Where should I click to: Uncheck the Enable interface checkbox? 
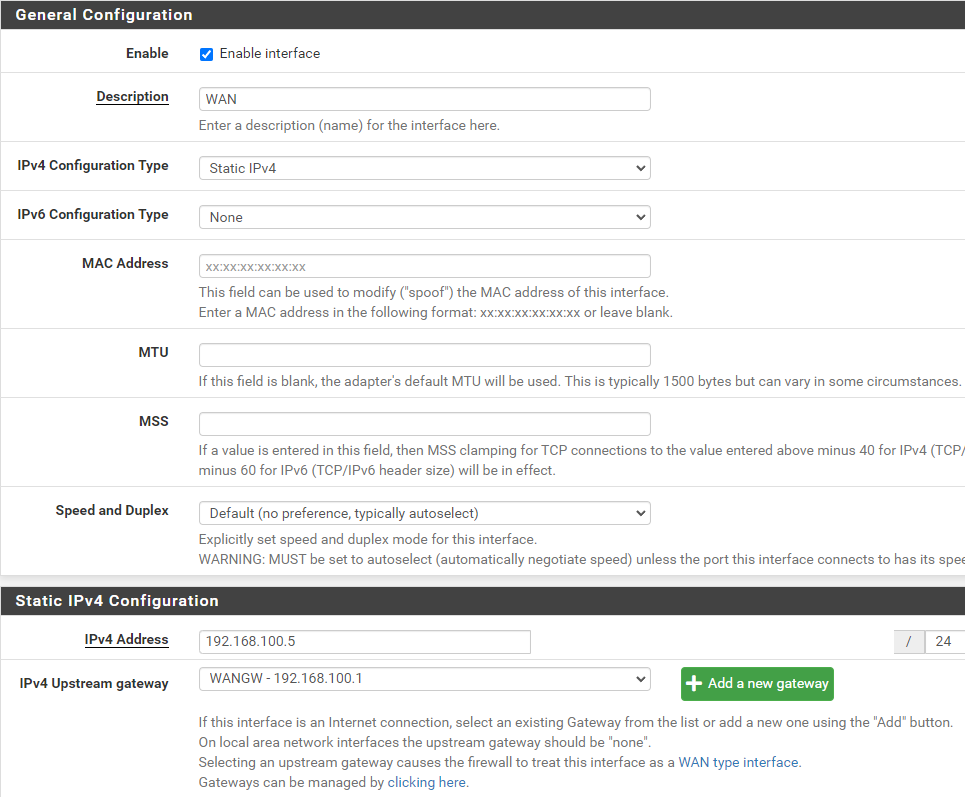pyautogui.click(x=206, y=54)
